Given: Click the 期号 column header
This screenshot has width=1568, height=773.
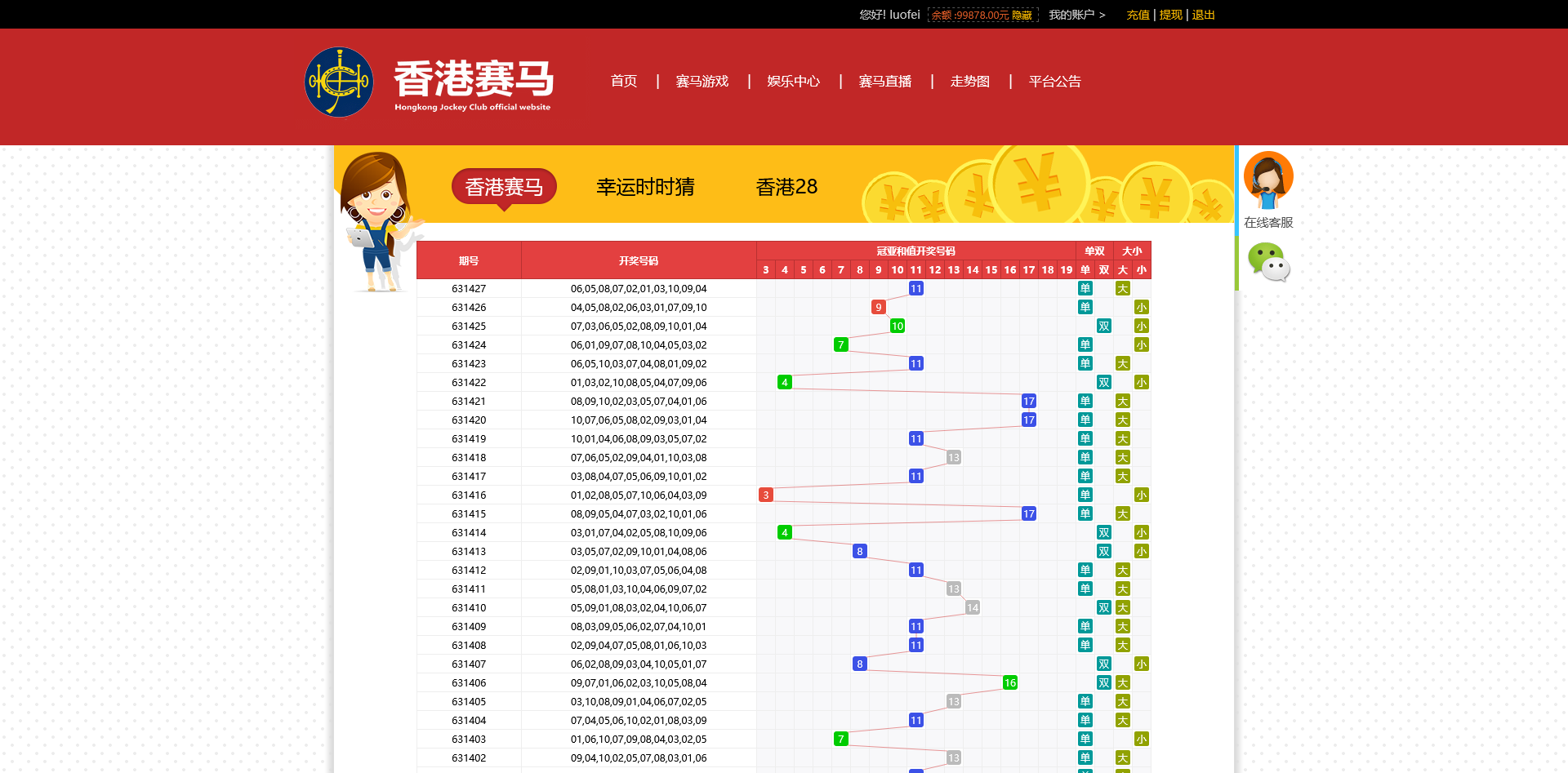Looking at the screenshot, I should [469, 261].
